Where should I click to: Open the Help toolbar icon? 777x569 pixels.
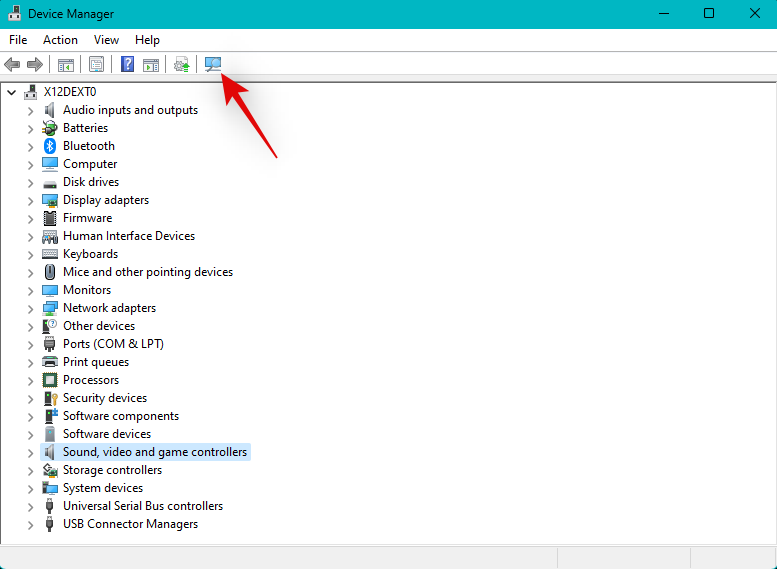[127, 65]
